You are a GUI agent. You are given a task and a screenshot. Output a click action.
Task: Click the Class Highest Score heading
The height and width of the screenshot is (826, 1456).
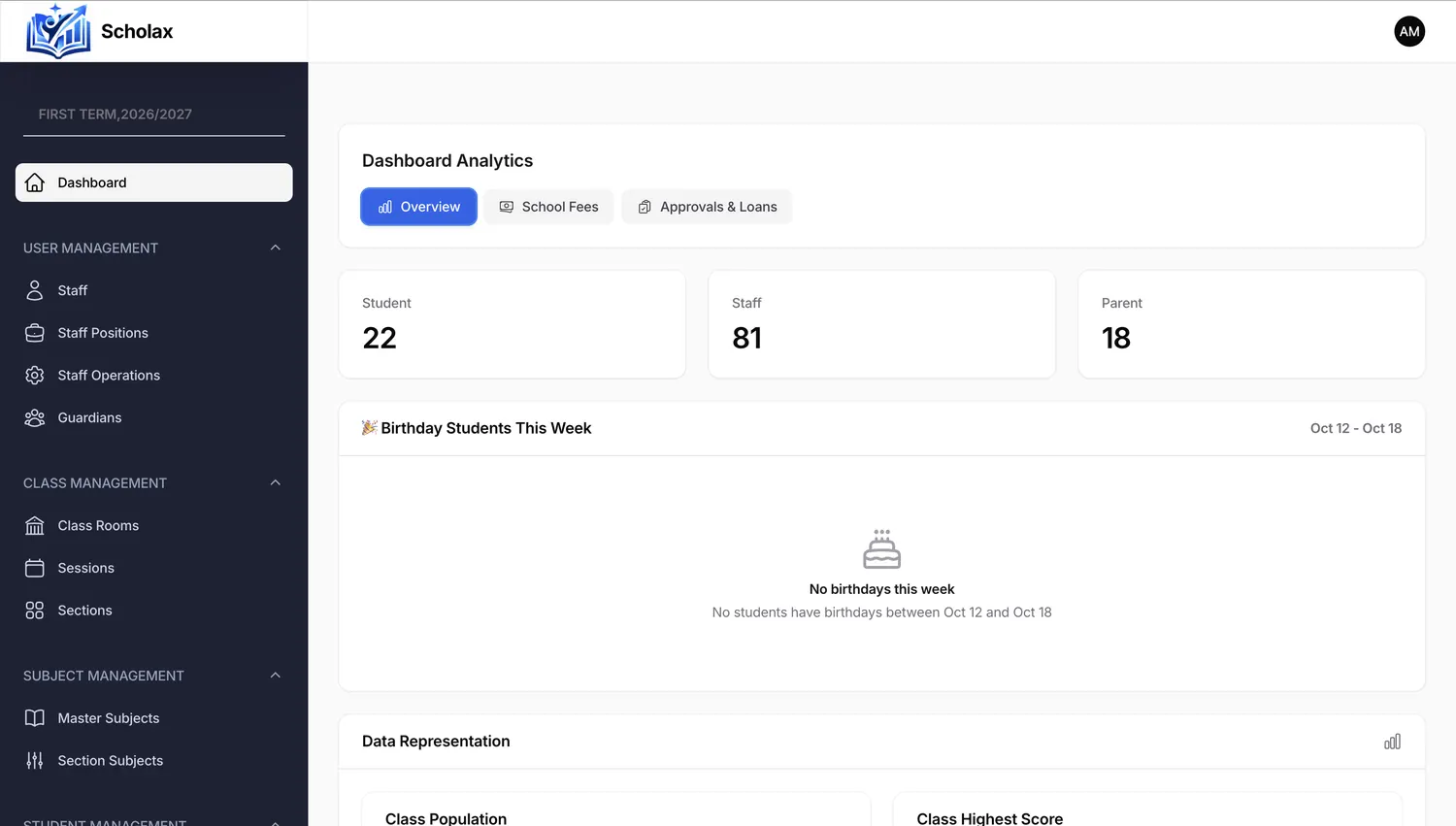989,818
